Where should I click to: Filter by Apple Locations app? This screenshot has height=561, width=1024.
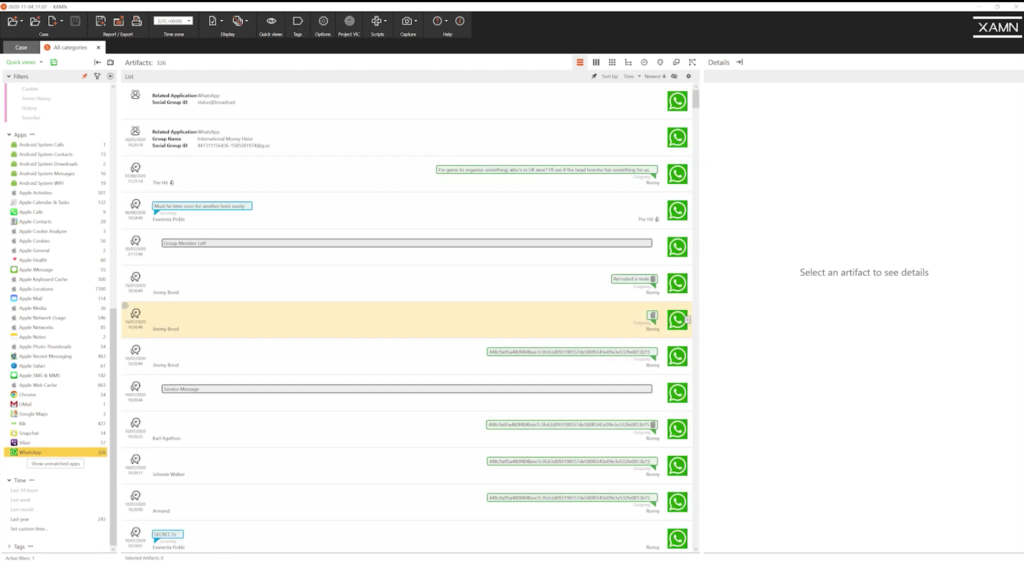57,289
